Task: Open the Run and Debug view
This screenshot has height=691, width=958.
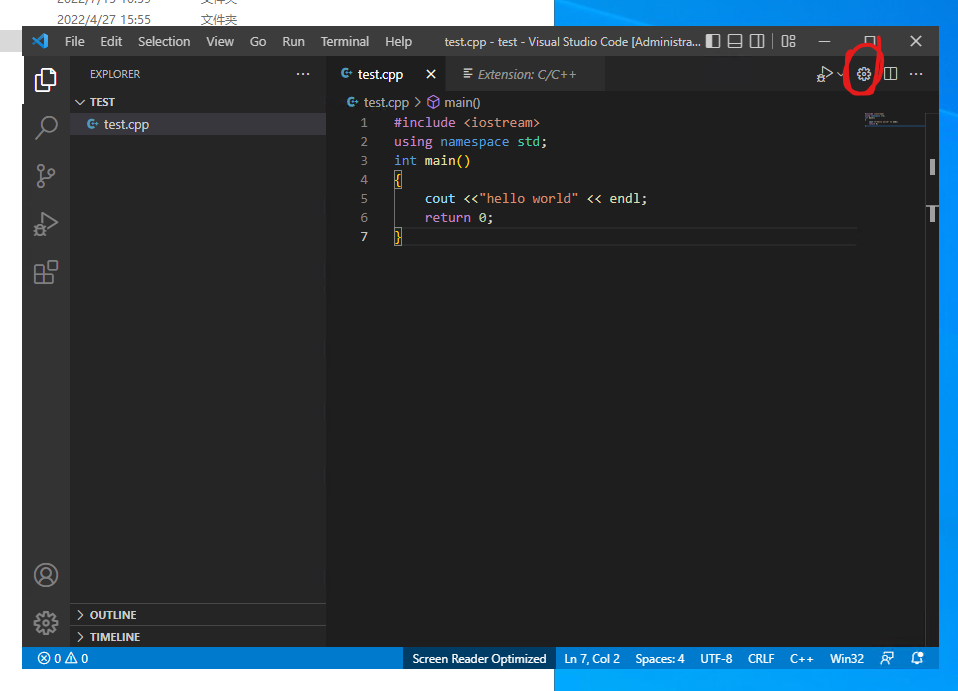Action: coord(46,224)
